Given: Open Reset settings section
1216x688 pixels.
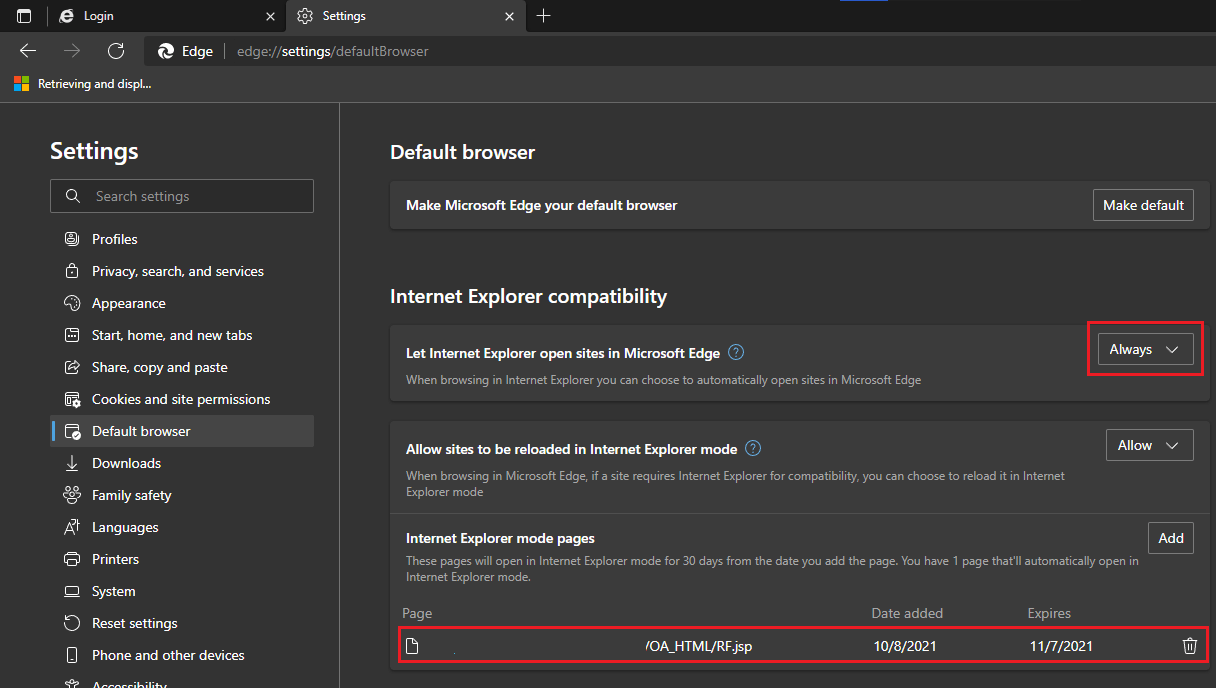Looking at the screenshot, I should [134, 622].
